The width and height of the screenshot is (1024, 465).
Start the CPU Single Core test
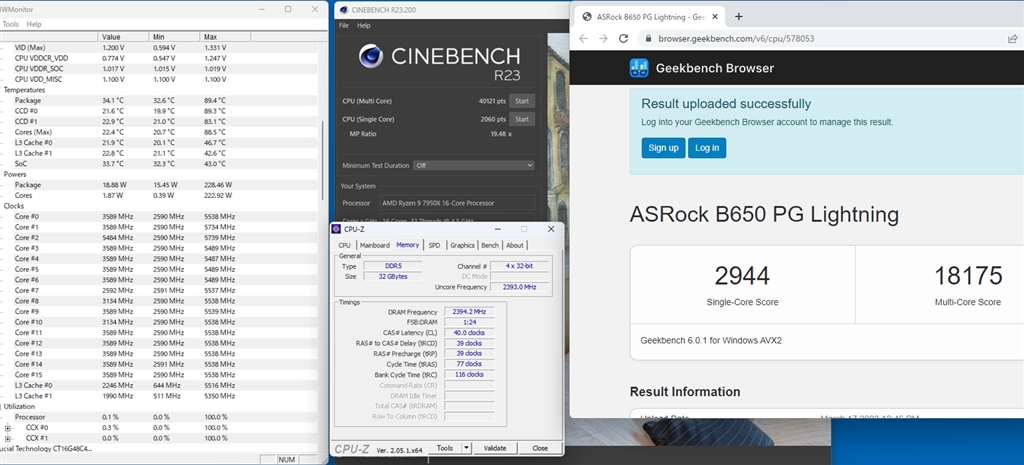pyautogui.click(x=522, y=120)
